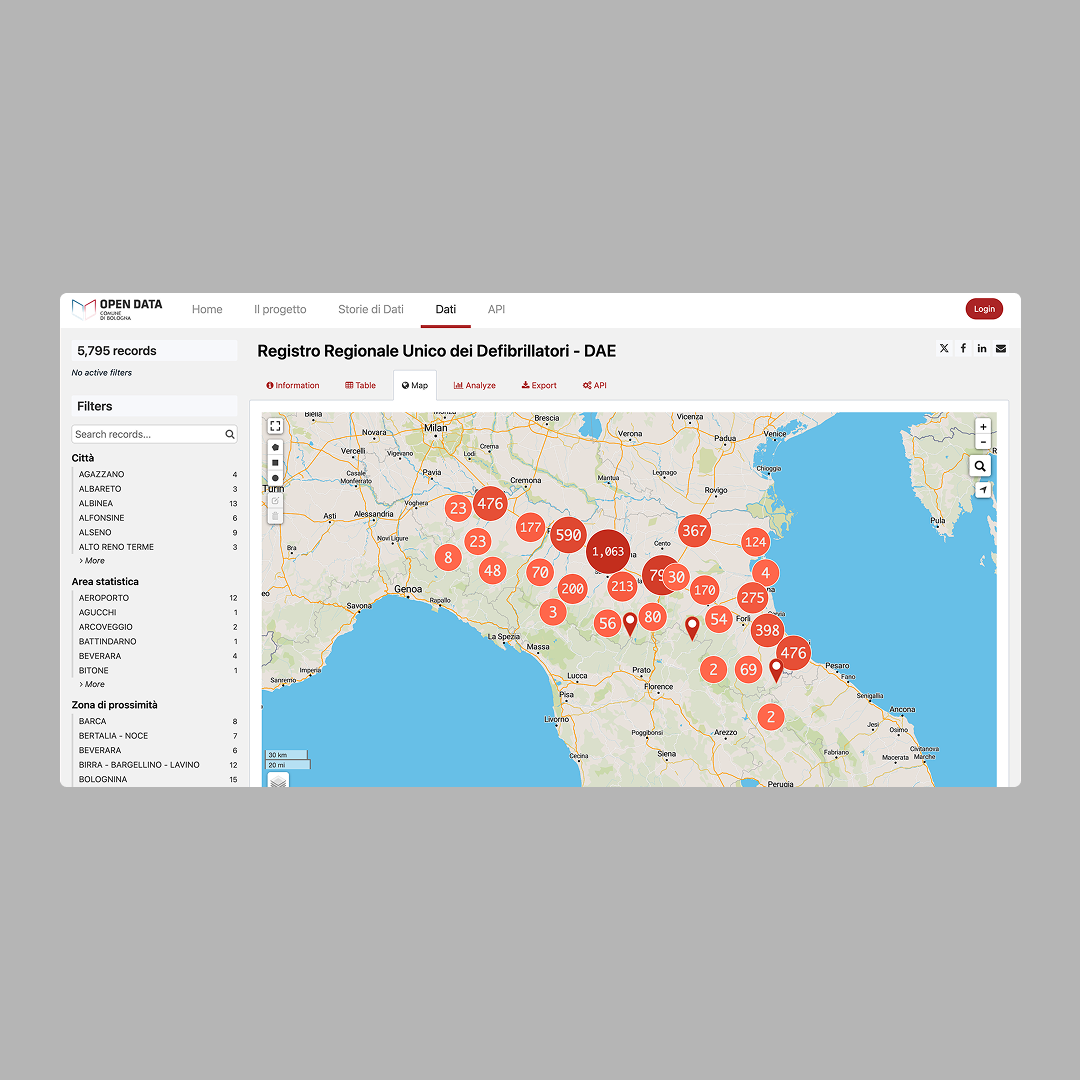This screenshot has width=1080, height=1080.
Task: Share the dataset via email
Action: pos(1001,348)
